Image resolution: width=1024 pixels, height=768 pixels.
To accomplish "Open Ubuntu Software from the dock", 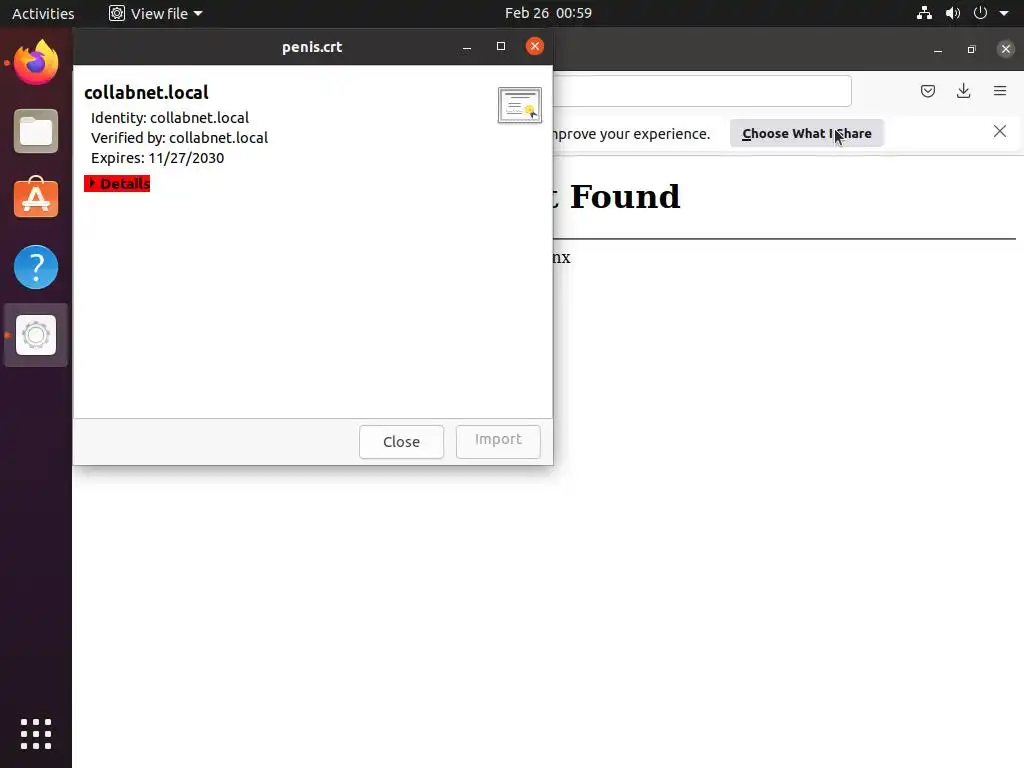I will (x=36, y=199).
